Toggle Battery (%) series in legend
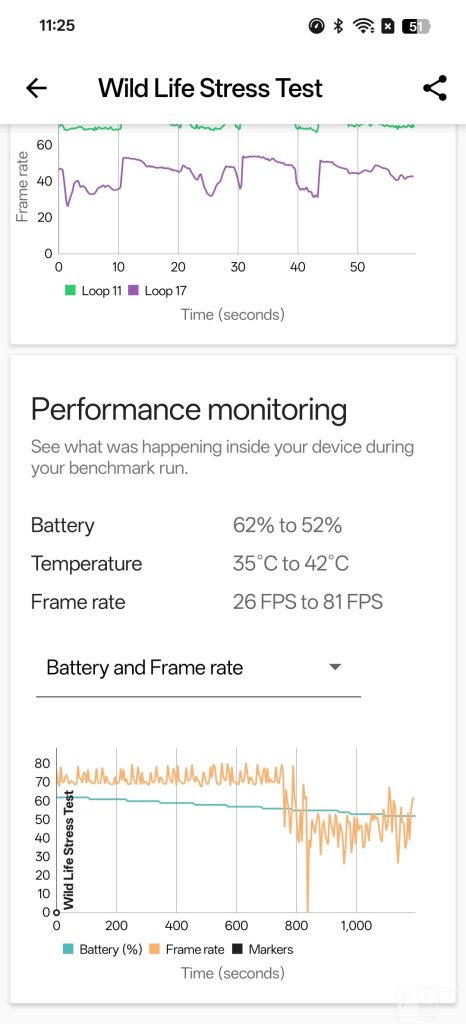Image resolution: width=466 pixels, height=1024 pixels. click(102, 950)
